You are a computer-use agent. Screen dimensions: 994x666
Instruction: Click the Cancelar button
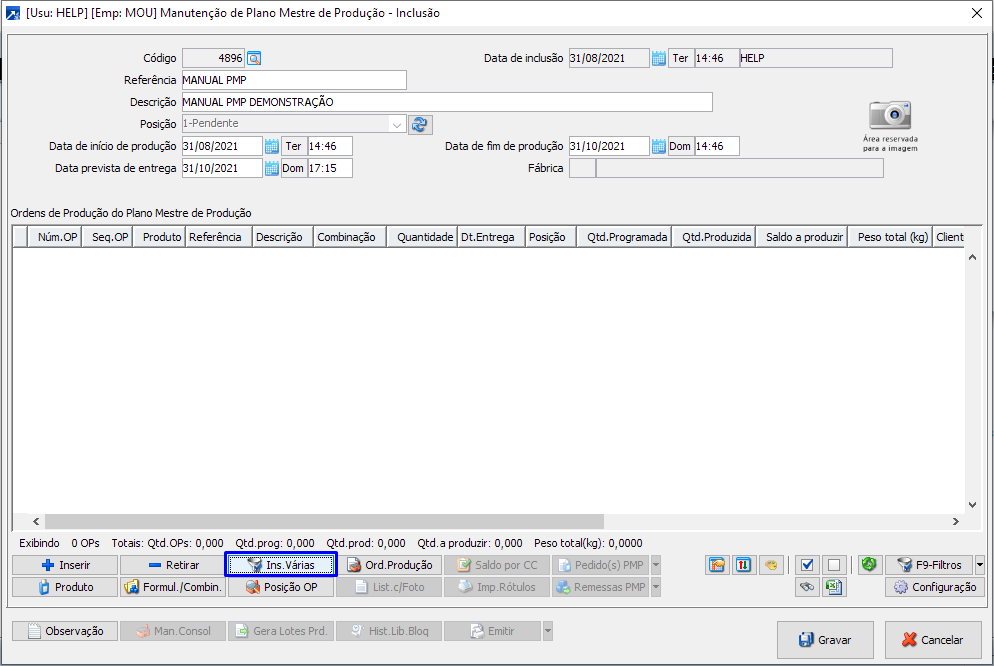coord(933,639)
